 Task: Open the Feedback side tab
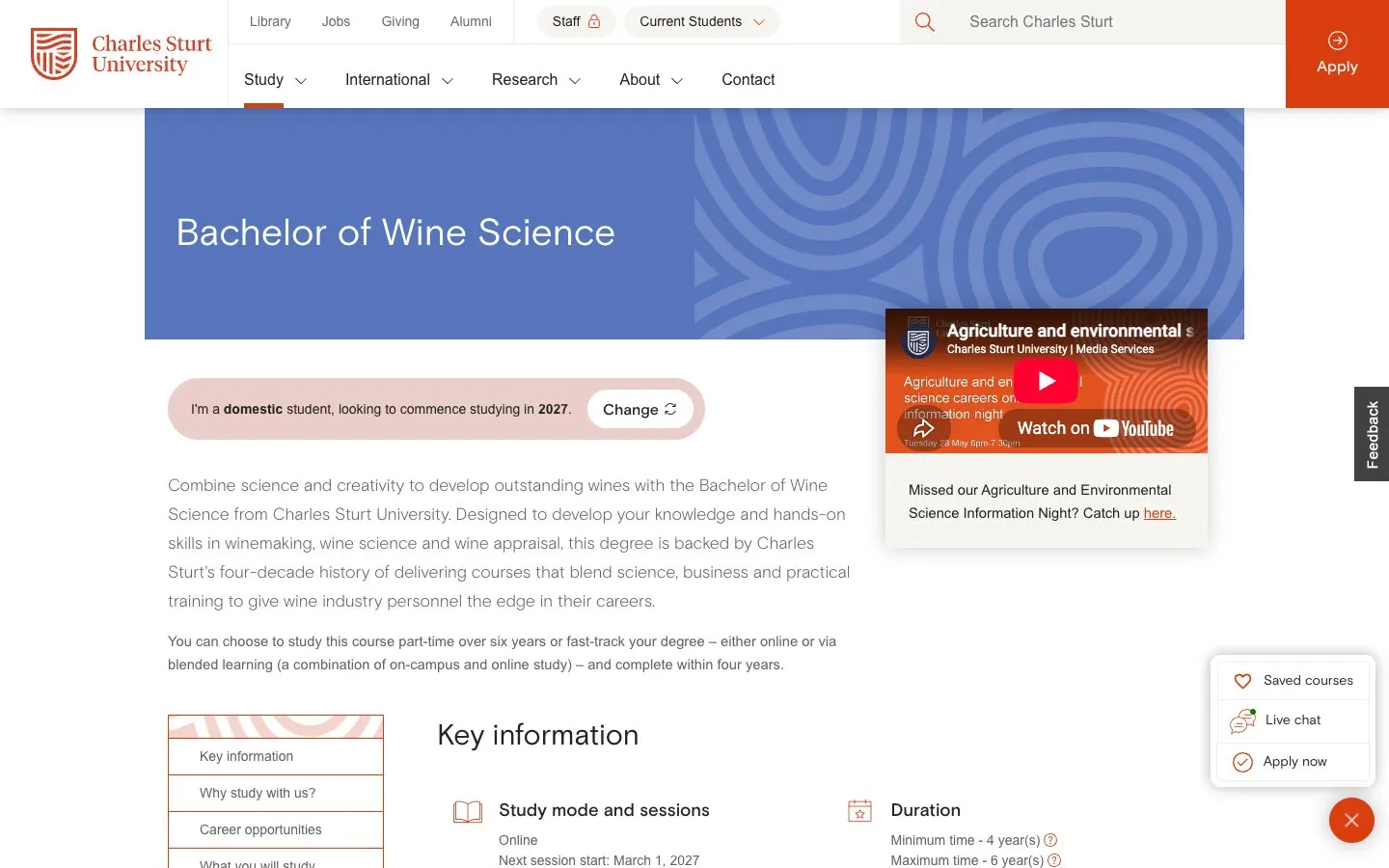coord(1372,434)
